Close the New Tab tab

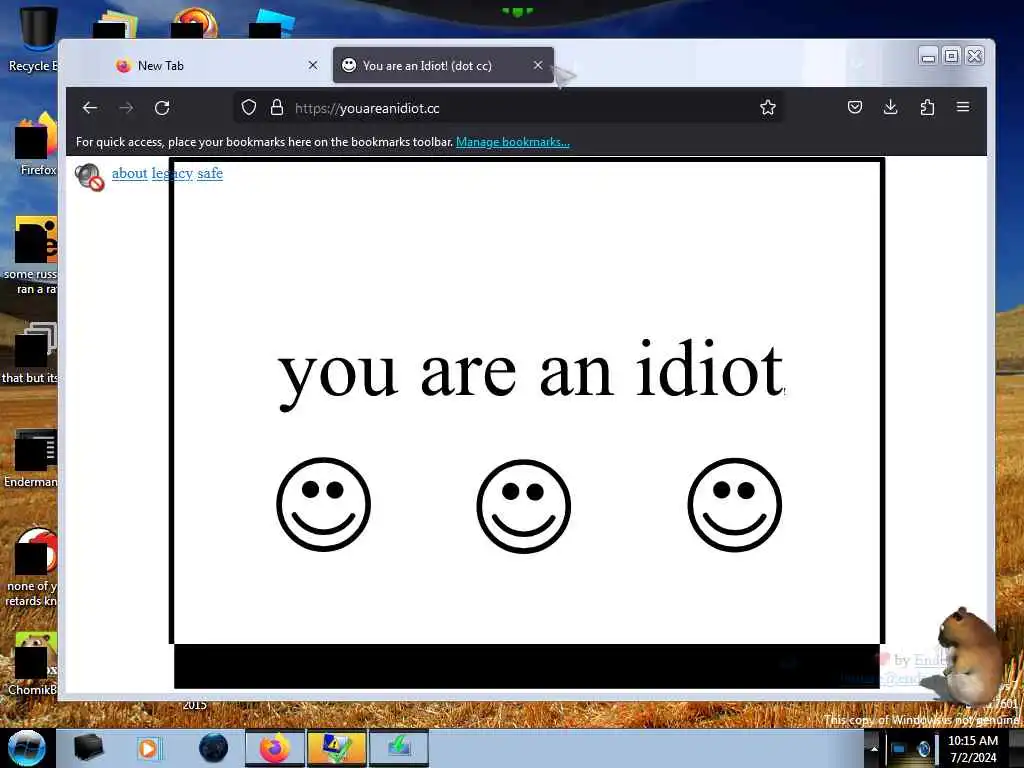pyautogui.click(x=313, y=65)
